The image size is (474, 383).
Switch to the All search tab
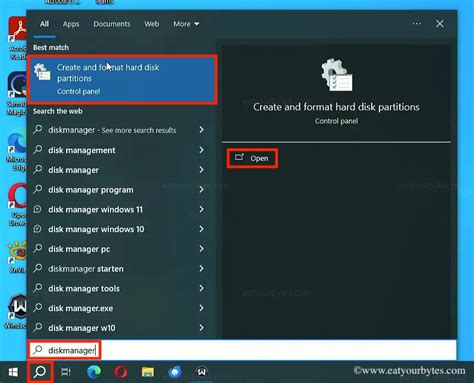[x=44, y=24]
